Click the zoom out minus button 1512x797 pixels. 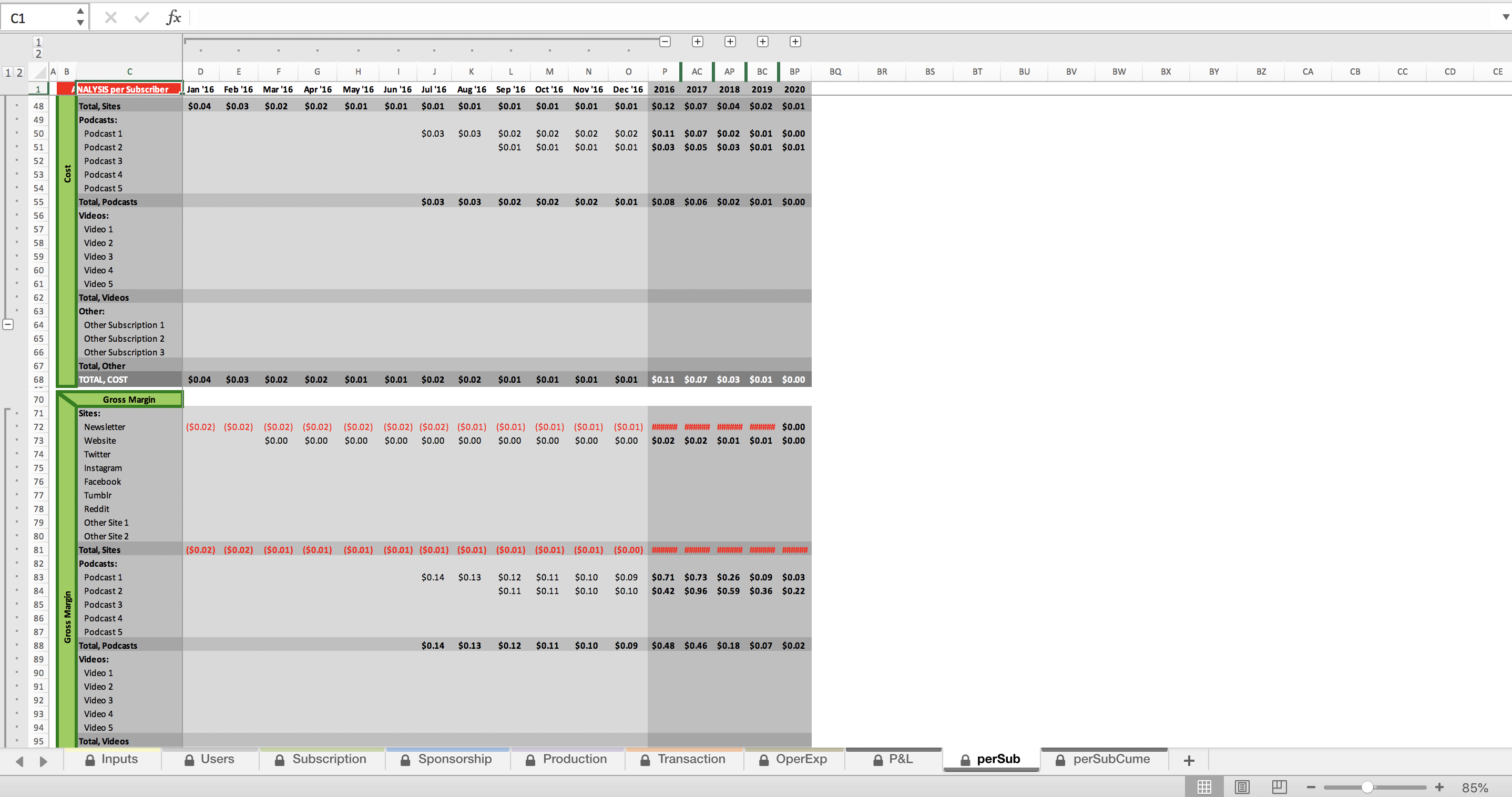tap(1311, 787)
